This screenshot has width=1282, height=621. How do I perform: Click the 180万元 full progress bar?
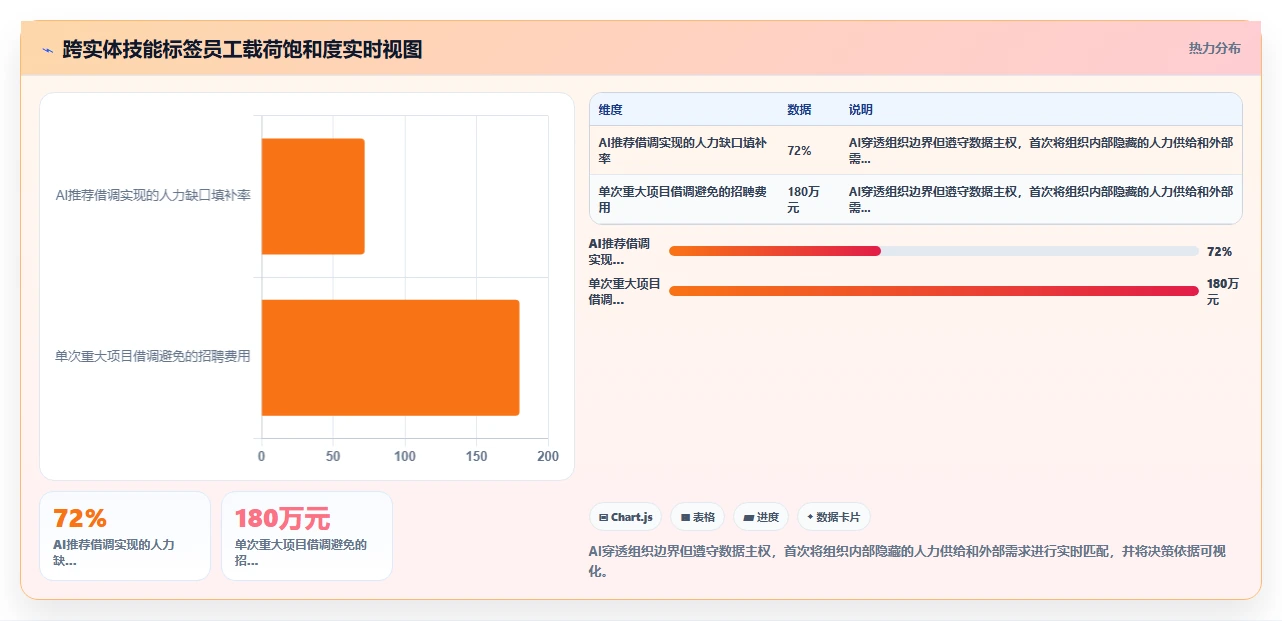tap(933, 291)
